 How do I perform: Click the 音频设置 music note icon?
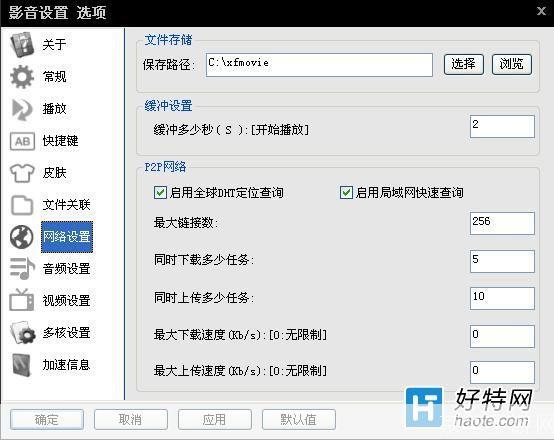tap(22, 269)
